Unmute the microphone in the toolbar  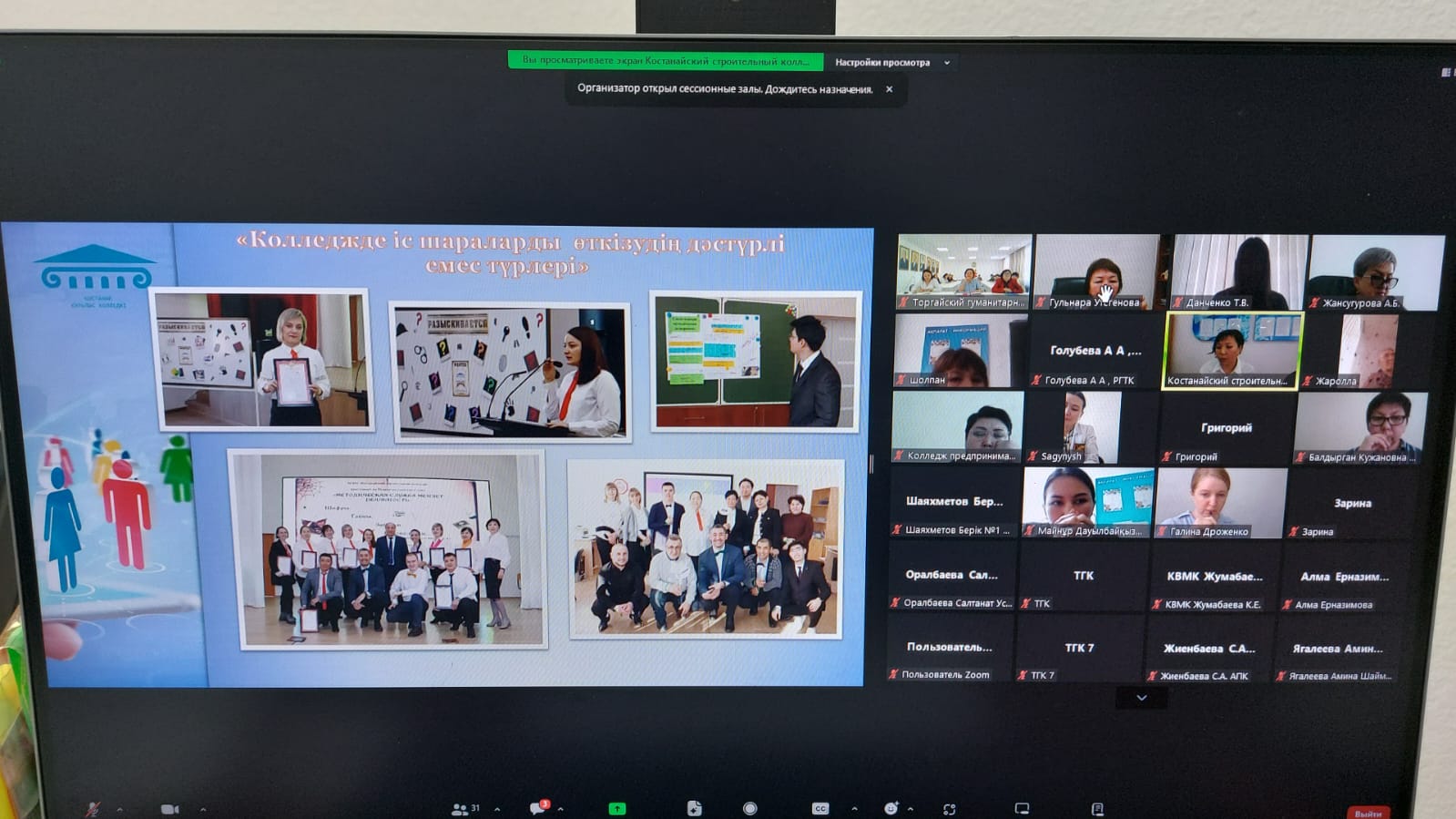click(x=93, y=809)
